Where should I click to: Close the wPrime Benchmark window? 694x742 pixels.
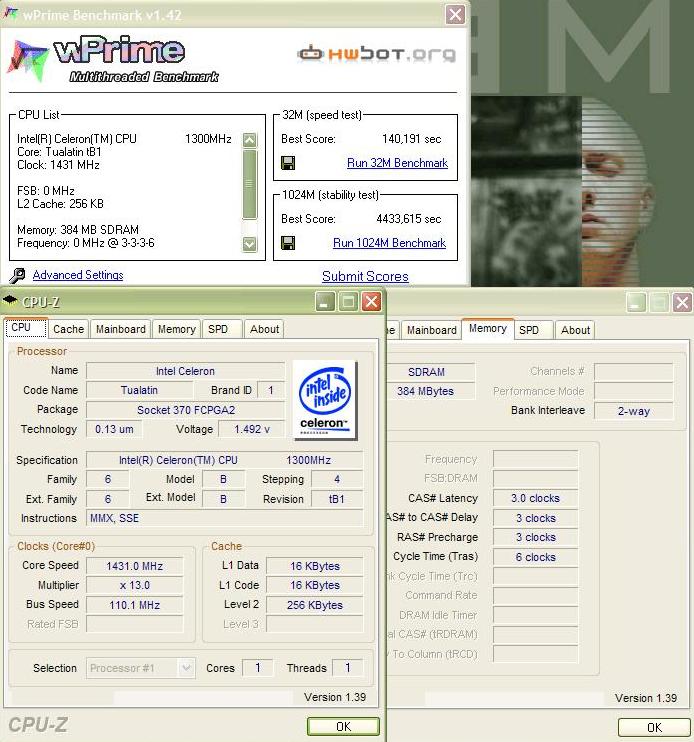pos(456,15)
